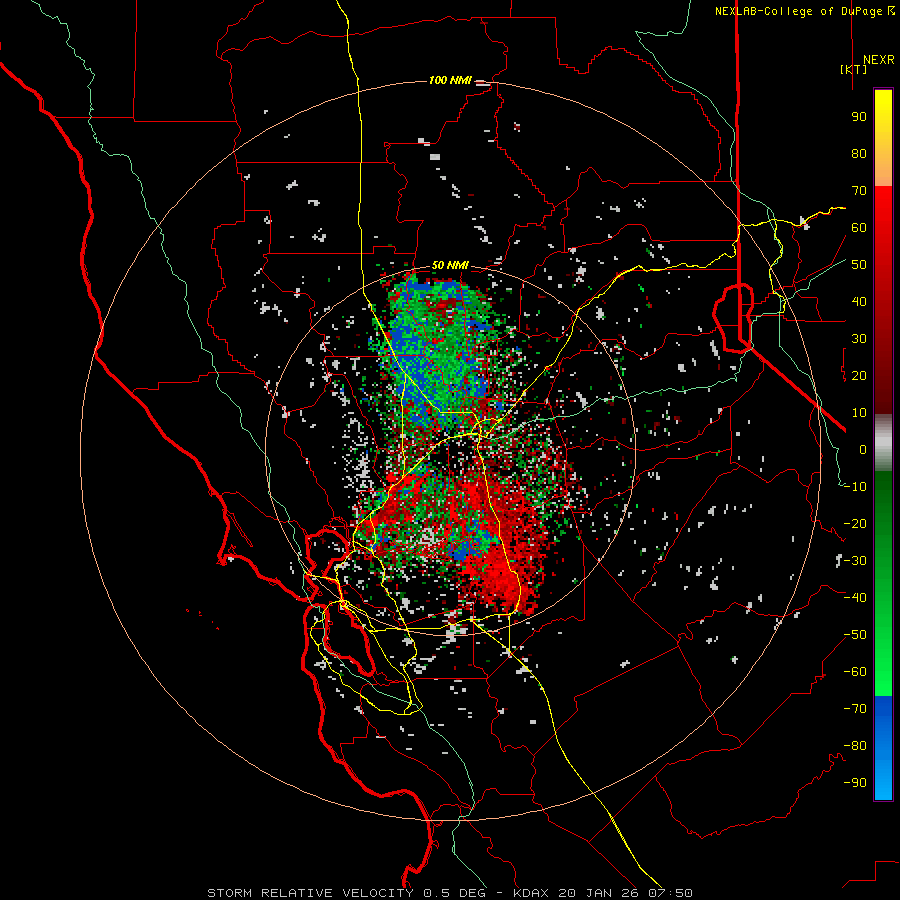
Task: Click the positive 20 knot scale label
Action: coord(859,376)
